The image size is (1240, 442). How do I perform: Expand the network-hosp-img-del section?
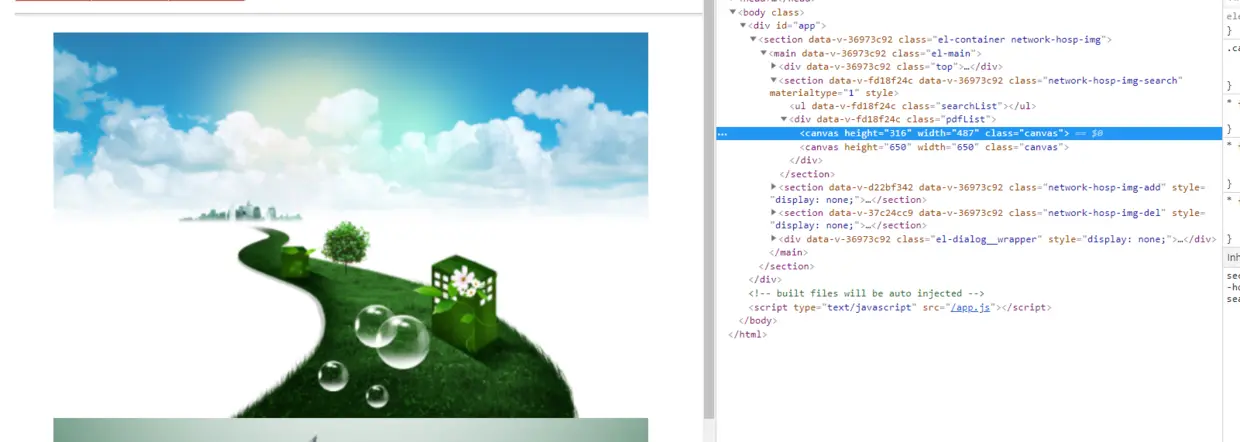(774, 213)
